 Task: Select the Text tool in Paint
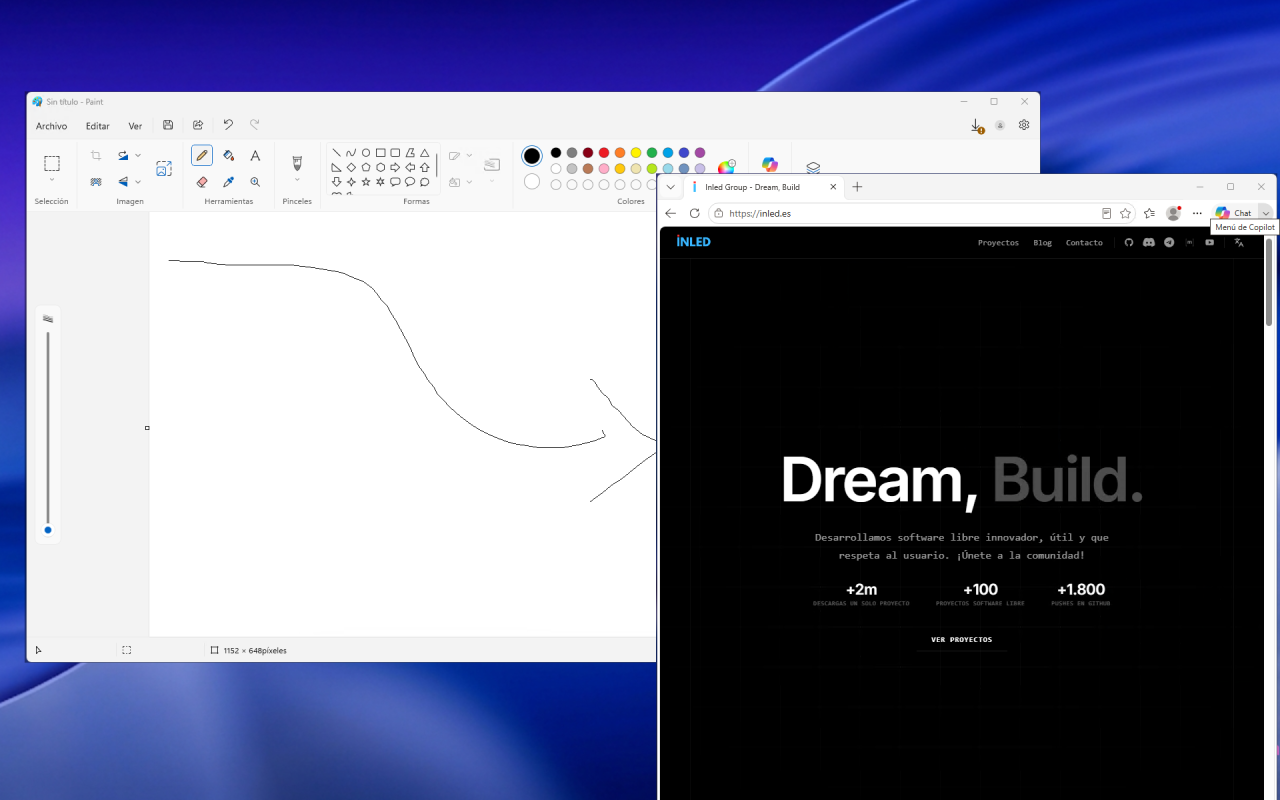pos(255,155)
